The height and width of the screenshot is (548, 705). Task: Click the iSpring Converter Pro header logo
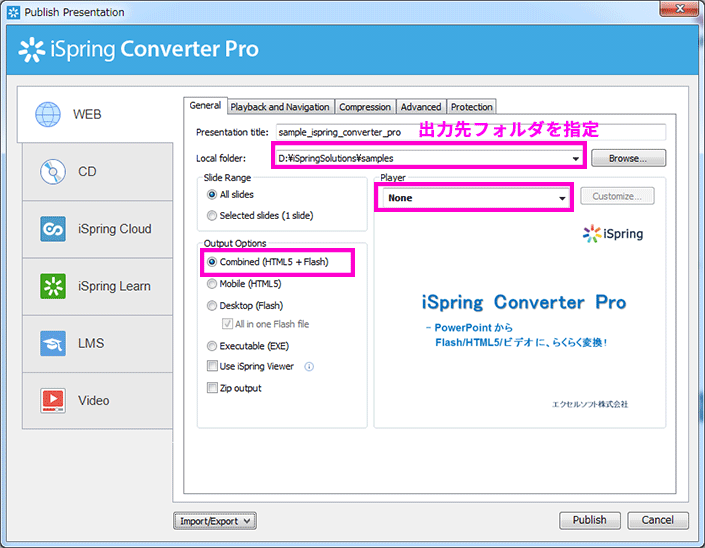click(x=138, y=49)
